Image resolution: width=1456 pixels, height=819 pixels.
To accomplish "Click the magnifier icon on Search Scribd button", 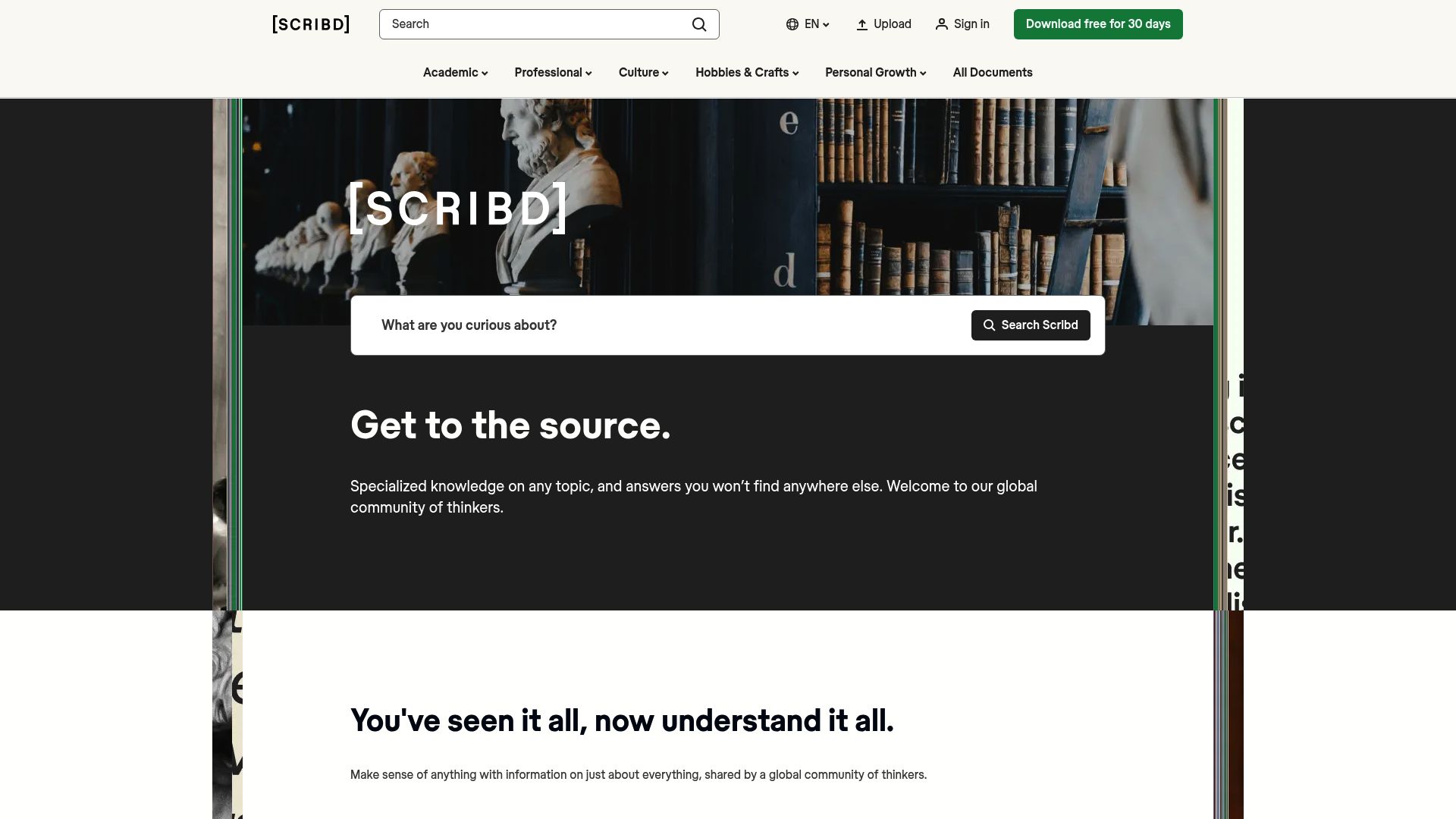I will 989,325.
